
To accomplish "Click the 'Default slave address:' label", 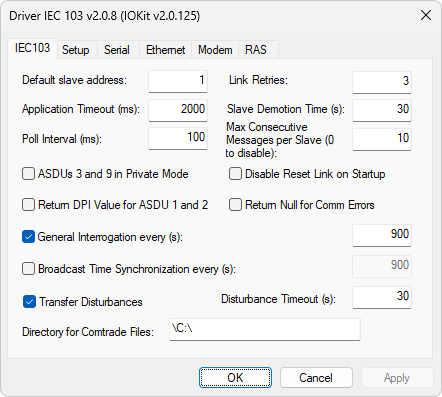I will tap(74, 80).
